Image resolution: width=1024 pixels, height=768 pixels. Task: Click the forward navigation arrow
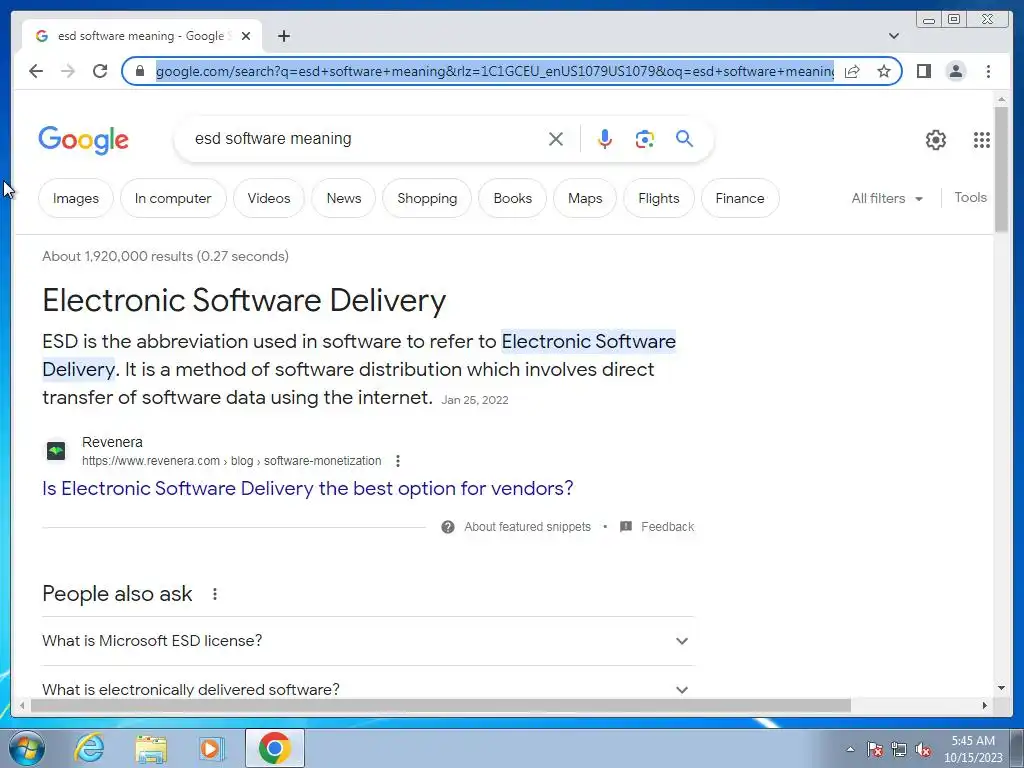click(68, 71)
